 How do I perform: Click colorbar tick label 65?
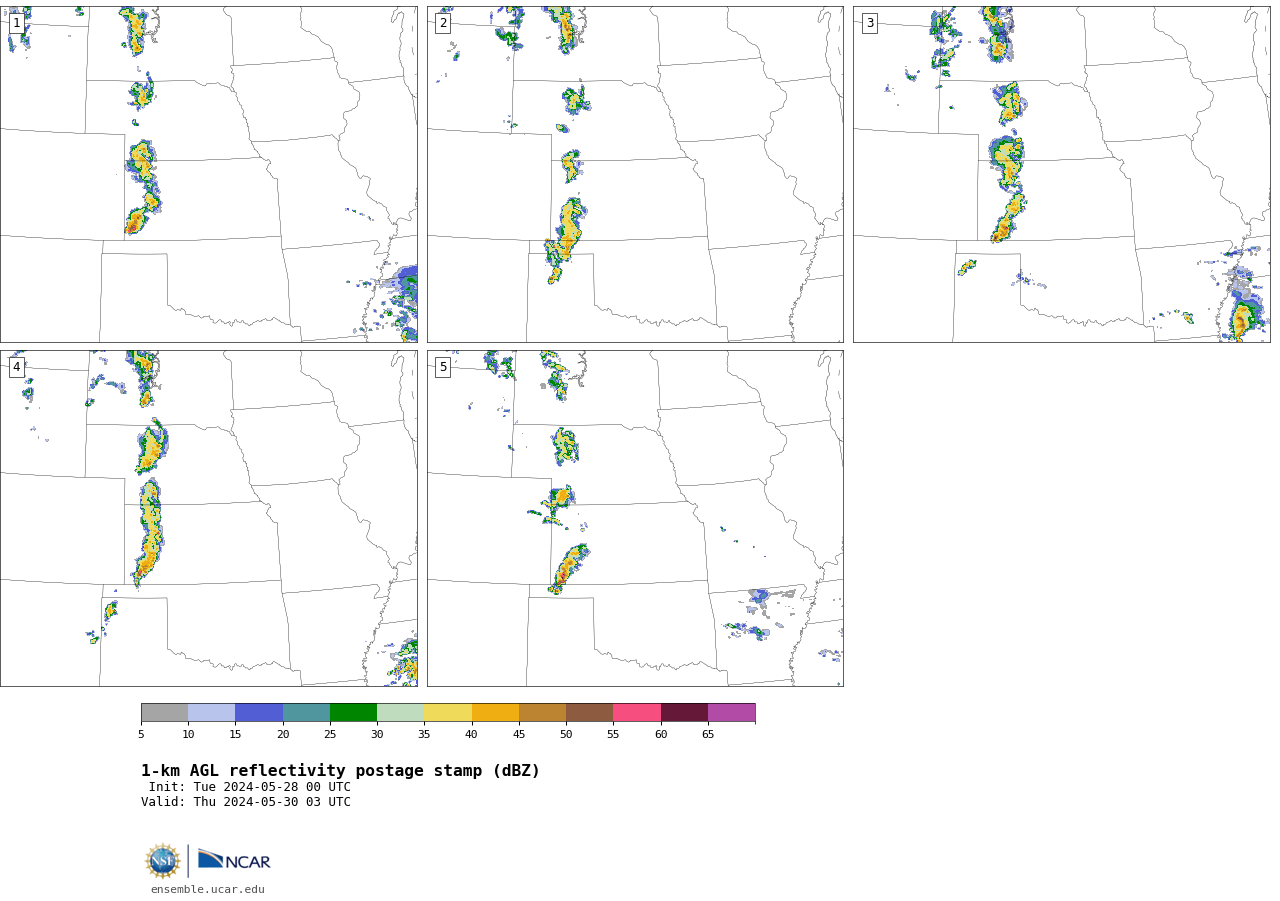pos(708,735)
